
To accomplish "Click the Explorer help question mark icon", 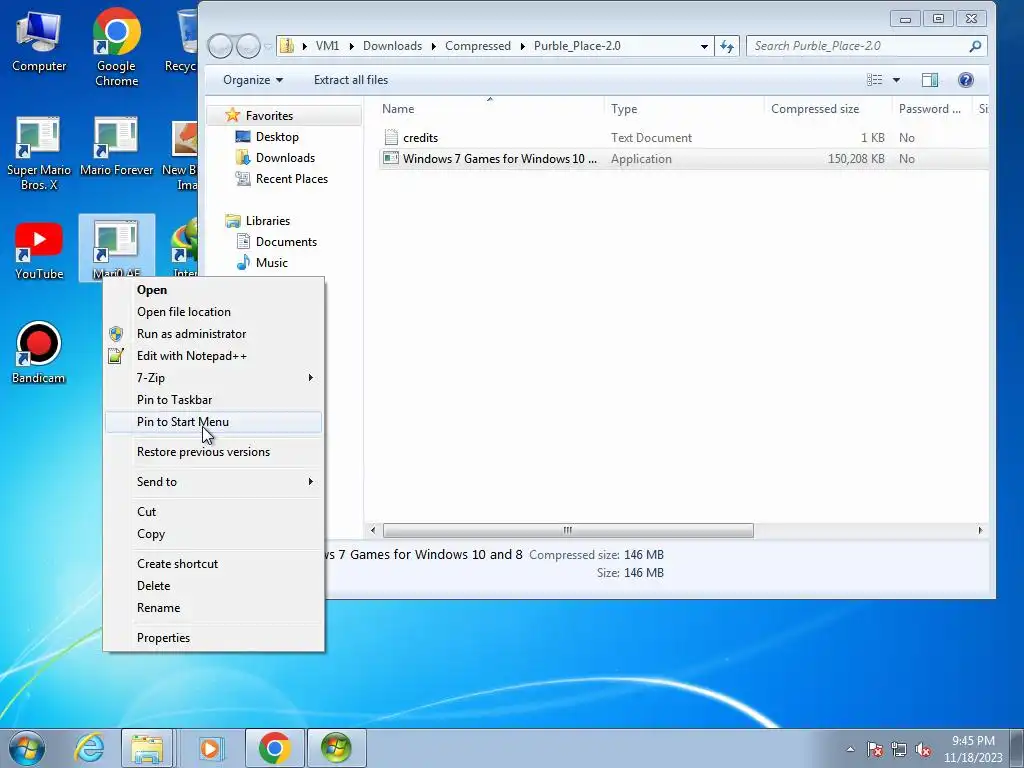I will pyautogui.click(x=966, y=80).
